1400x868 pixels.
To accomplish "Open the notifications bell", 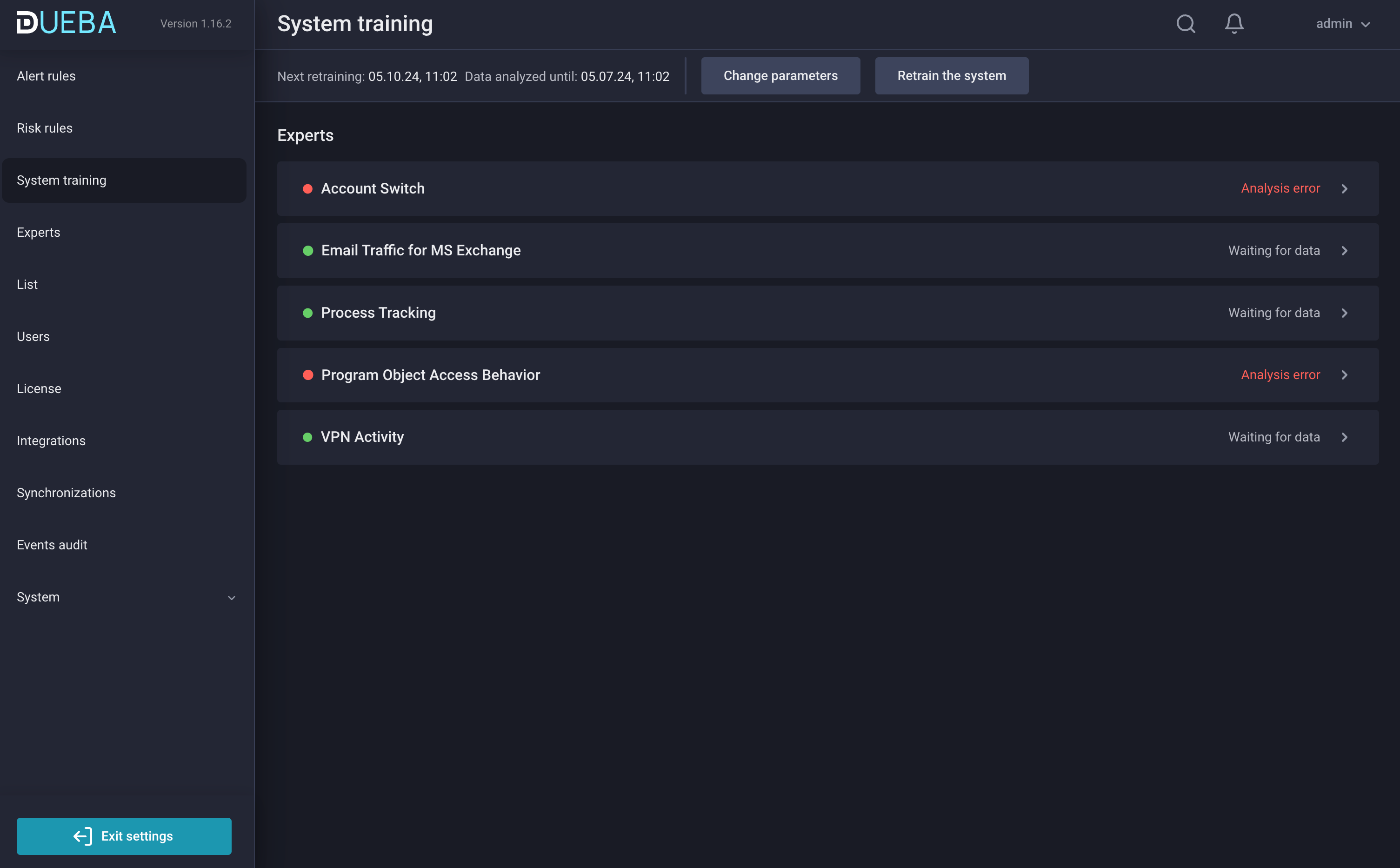I will pyautogui.click(x=1233, y=24).
